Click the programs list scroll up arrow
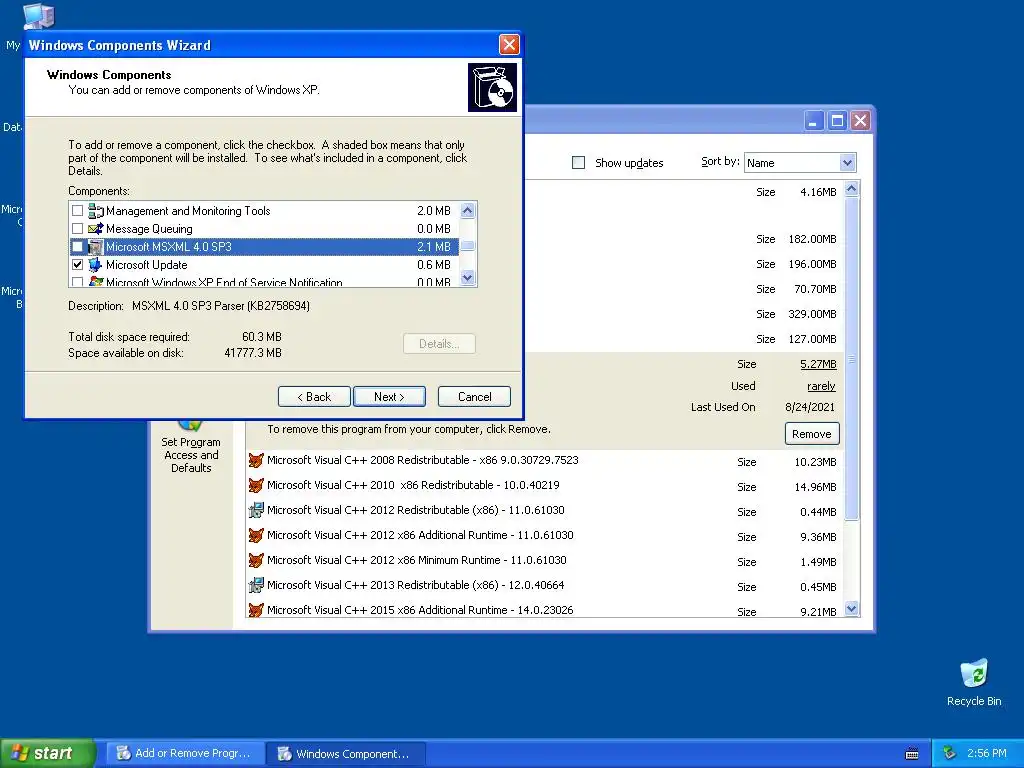This screenshot has width=1024, height=768. [x=851, y=189]
